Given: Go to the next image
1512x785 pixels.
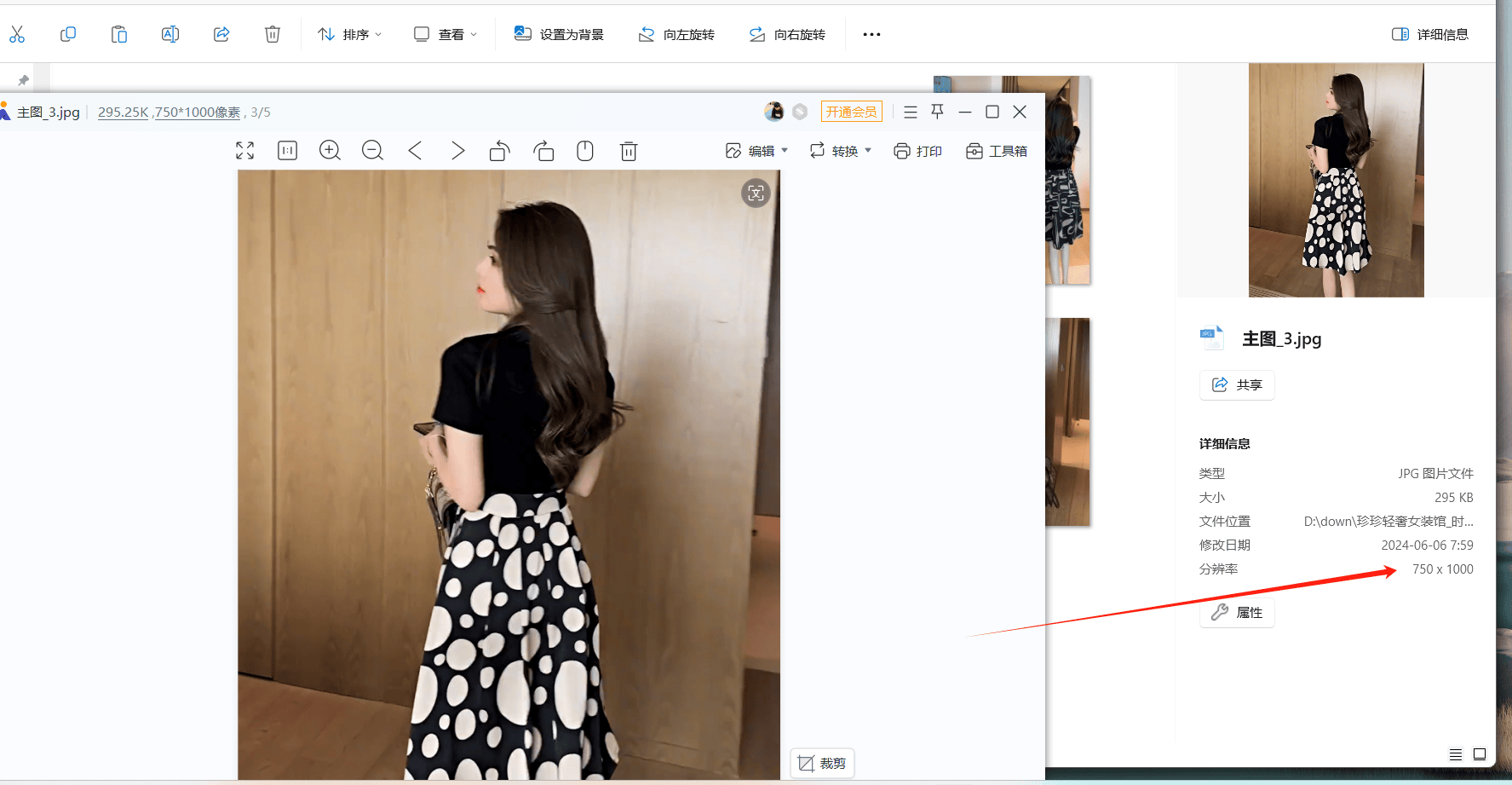Looking at the screenshot, I should [x=457, y=151].
